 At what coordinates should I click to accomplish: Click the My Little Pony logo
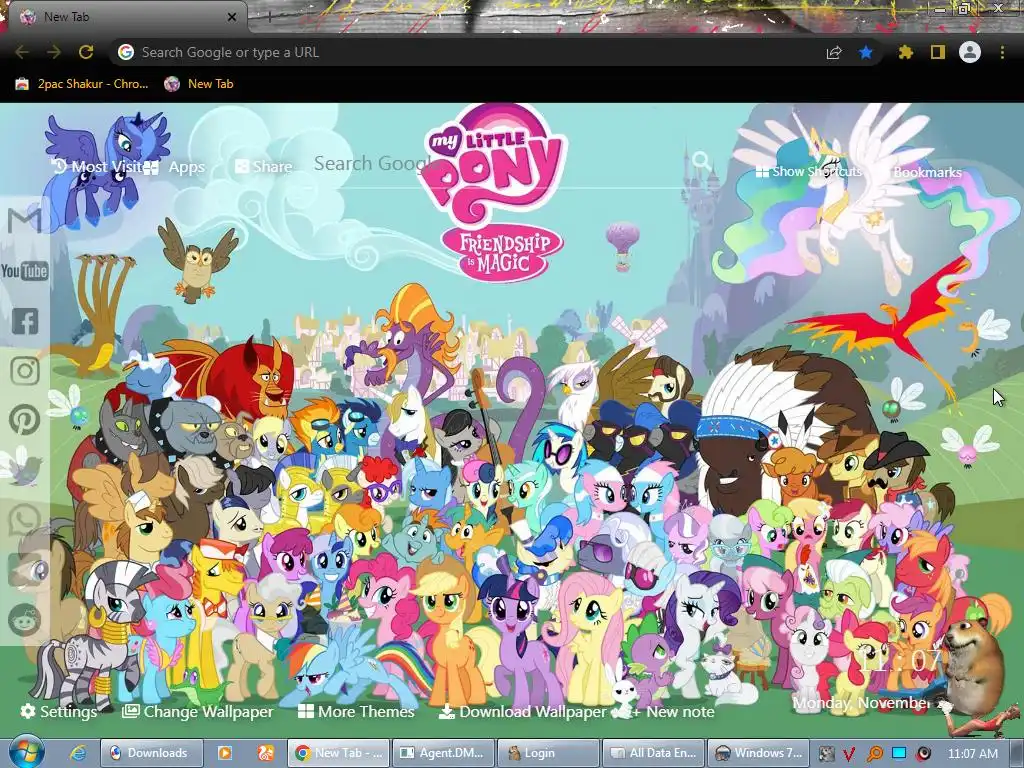click(x=496, y=193)
